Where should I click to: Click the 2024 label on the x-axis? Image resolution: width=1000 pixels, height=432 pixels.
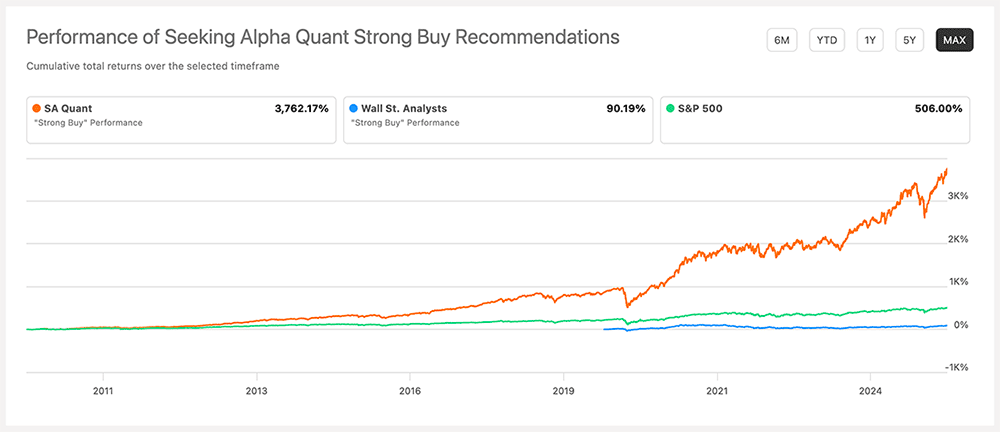point(870,392)
